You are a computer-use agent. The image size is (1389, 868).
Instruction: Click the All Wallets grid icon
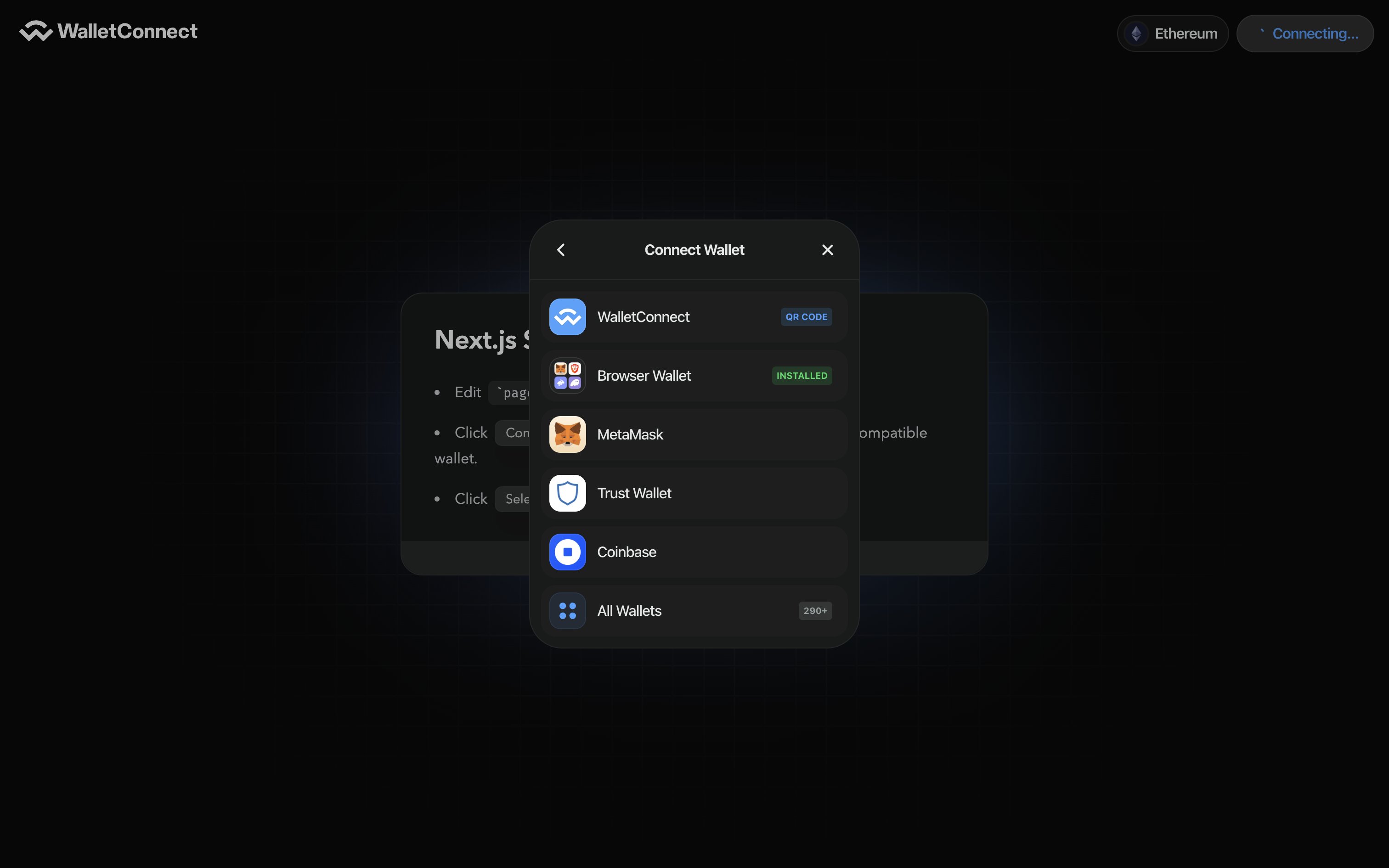click(x=567, y=610)
